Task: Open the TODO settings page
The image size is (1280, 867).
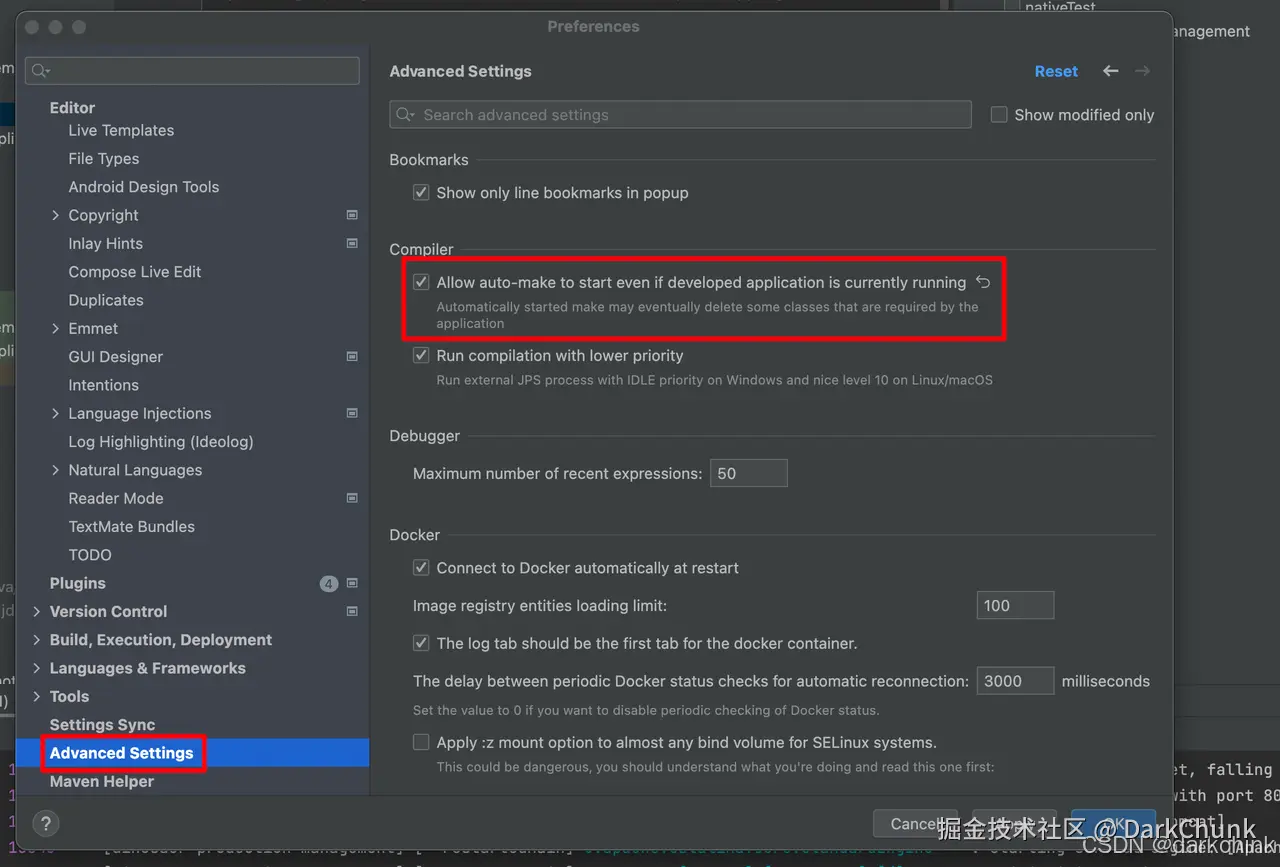Action: (x=90, y=555)
